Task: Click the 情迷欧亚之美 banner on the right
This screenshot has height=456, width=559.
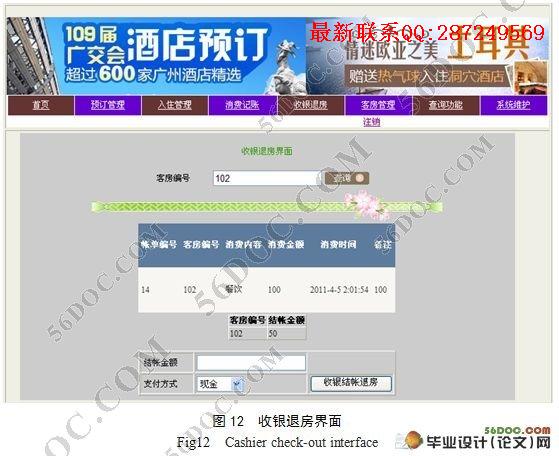Action: click(x=427, y=56)
